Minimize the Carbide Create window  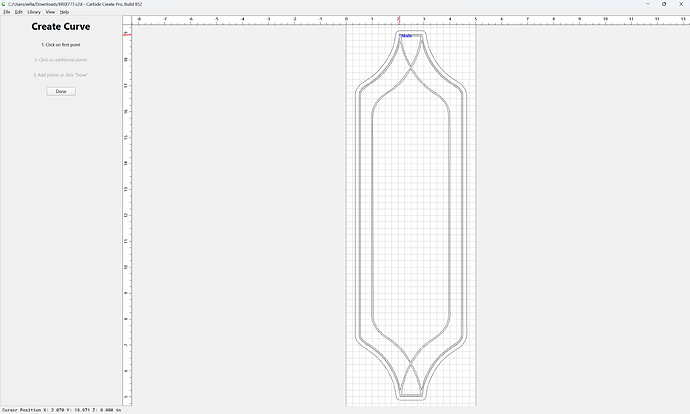pos(648,4)
